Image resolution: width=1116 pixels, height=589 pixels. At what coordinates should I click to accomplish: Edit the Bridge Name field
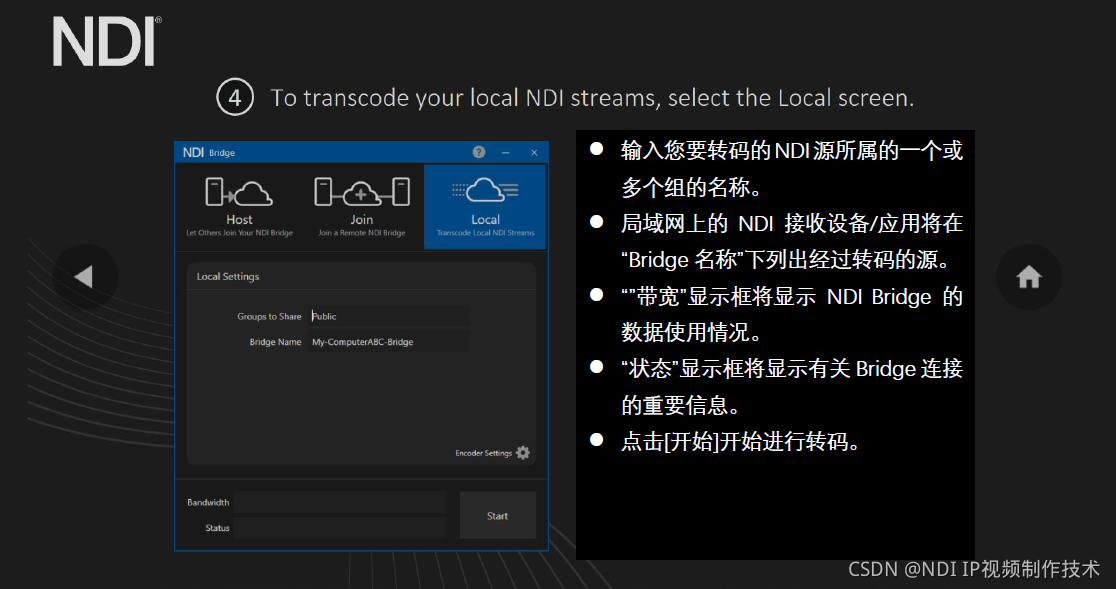(389, 342)
